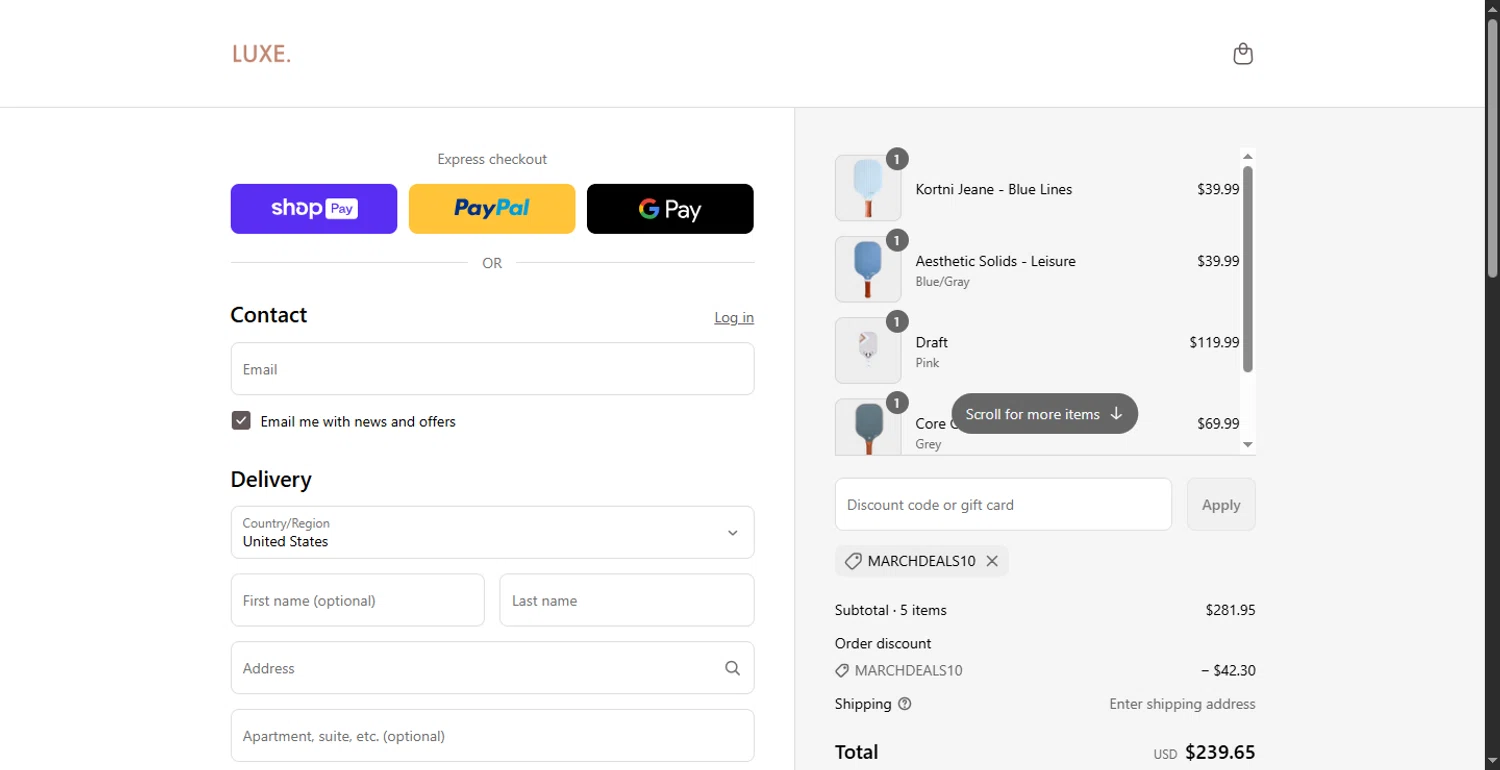This screenshot has width=1500, height=770.
Task: Focus the Email input field
Action: (x=492, y=369)
